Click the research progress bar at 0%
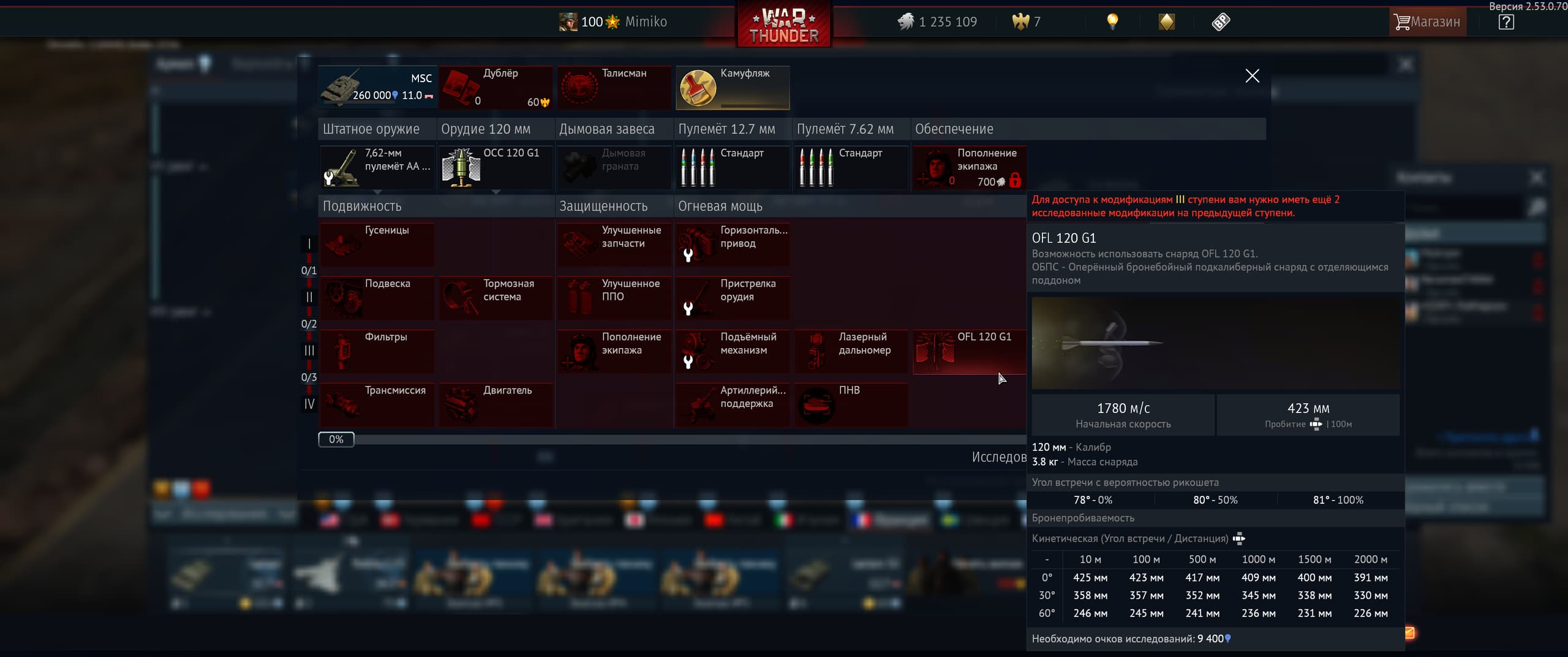Viewport: 1568px width, 657px height. click(336, 439)
